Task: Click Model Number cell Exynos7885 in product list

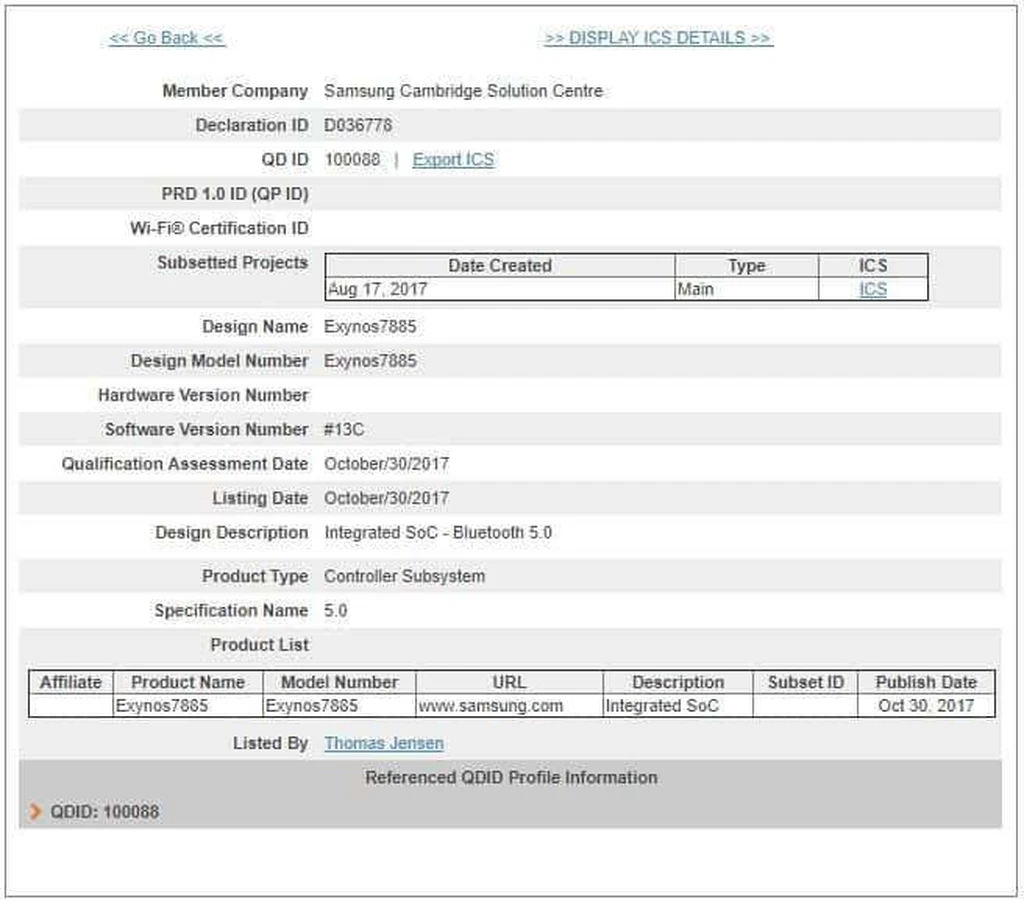Action: coord(339,705)
